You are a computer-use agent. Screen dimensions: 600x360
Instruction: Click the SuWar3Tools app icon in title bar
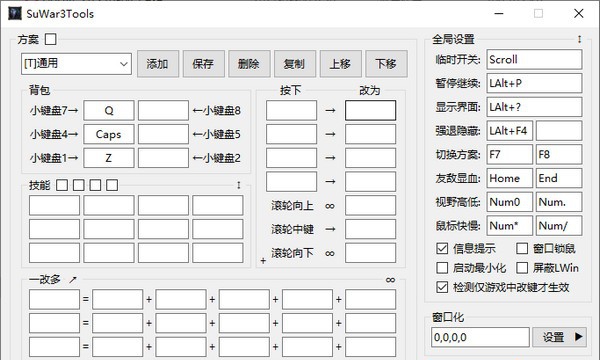click(15, 13)
